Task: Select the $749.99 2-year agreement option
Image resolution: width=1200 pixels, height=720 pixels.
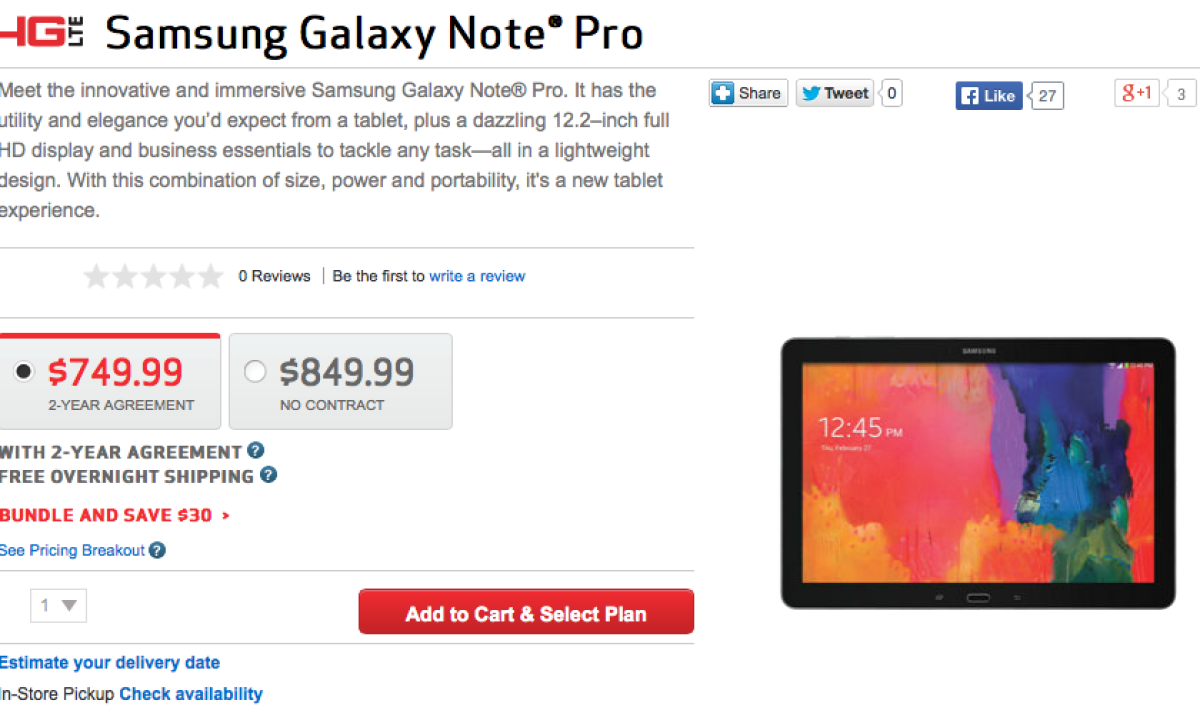Action: (x=24, y=372)
